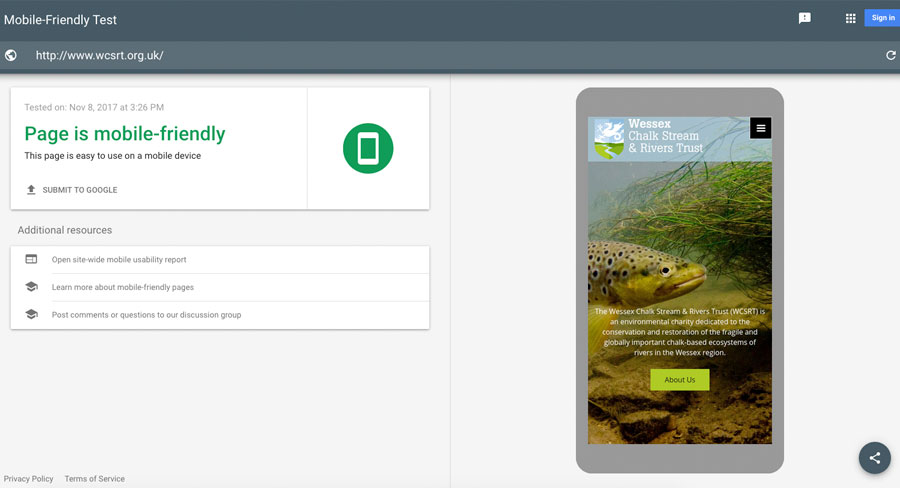Open Learn more about mobile-friendly pages
Screen dimensions: 900x488
click(x=123, y=287)
